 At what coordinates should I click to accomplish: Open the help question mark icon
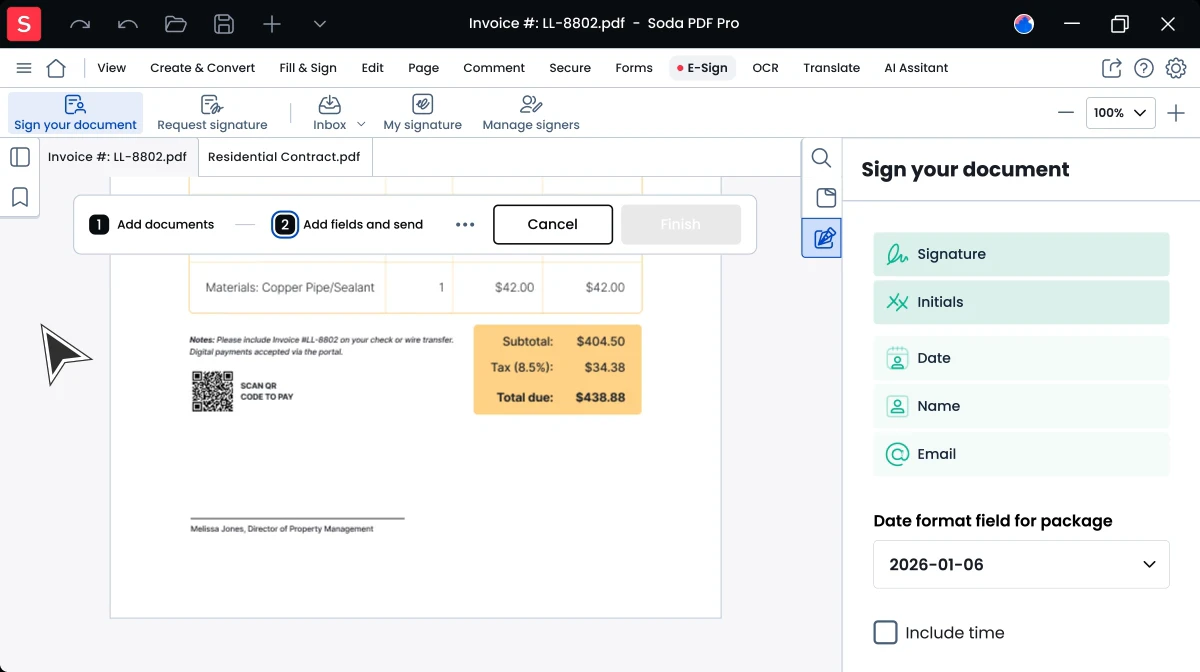(x=1144, y=68)
